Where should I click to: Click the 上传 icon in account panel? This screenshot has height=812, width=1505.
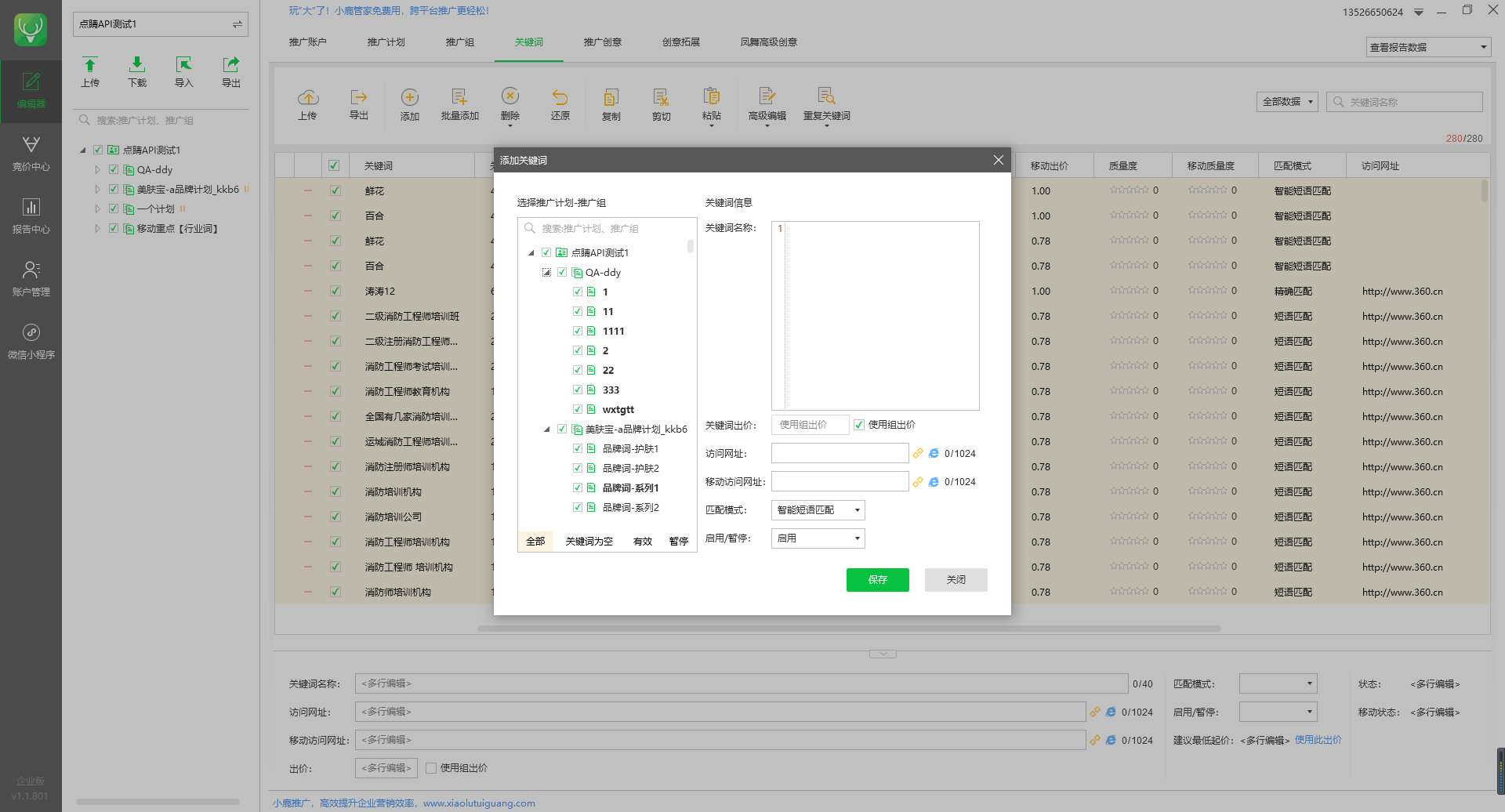point(90,72)
